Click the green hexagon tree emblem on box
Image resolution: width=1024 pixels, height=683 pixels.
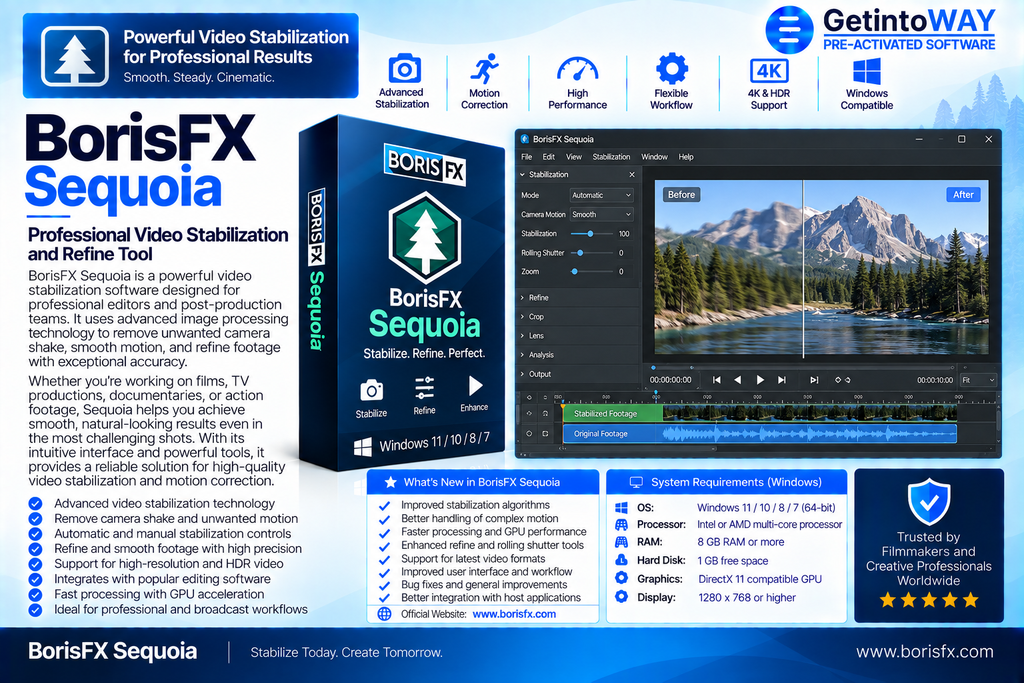point(425,237)
